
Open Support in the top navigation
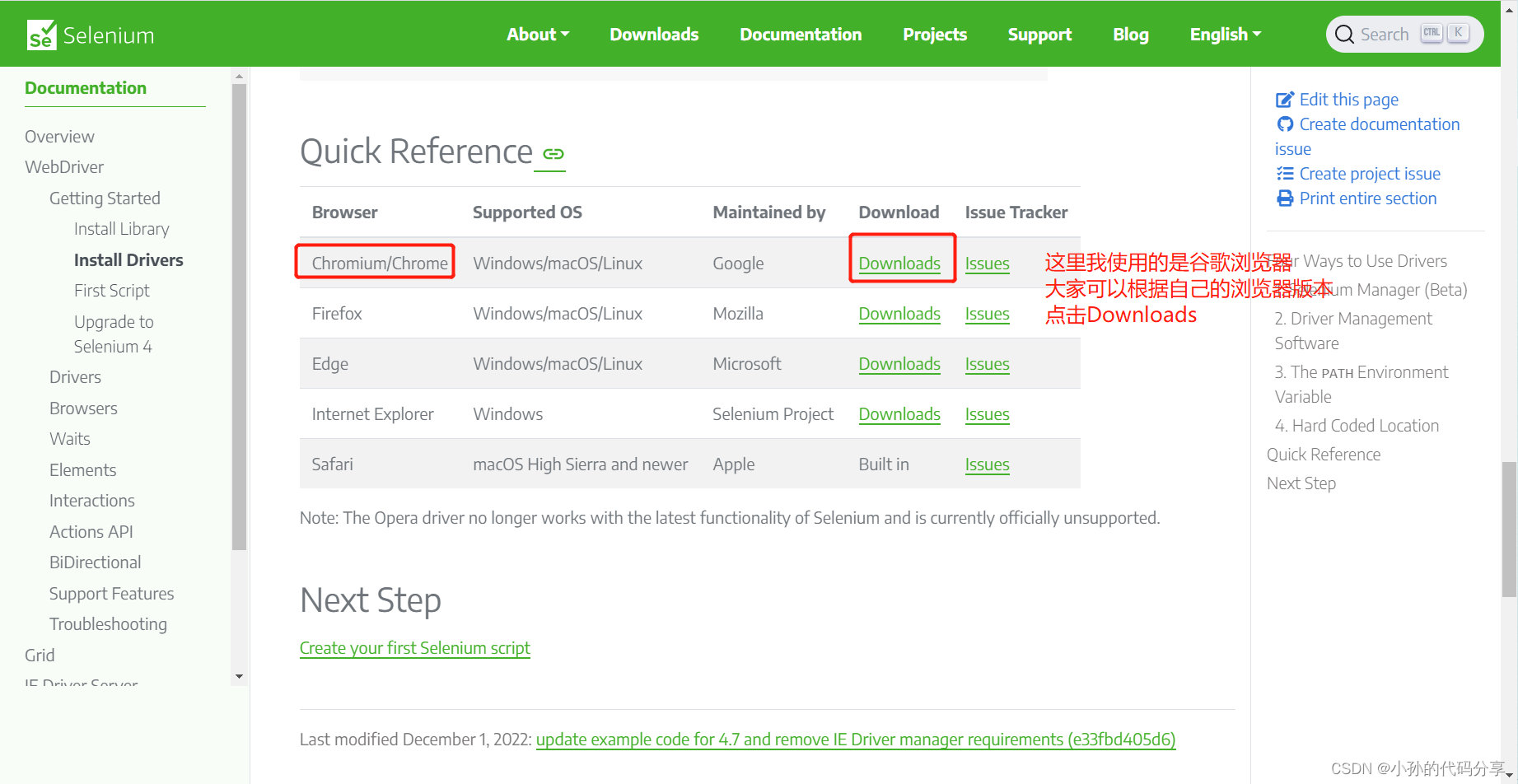point(1039,35)
